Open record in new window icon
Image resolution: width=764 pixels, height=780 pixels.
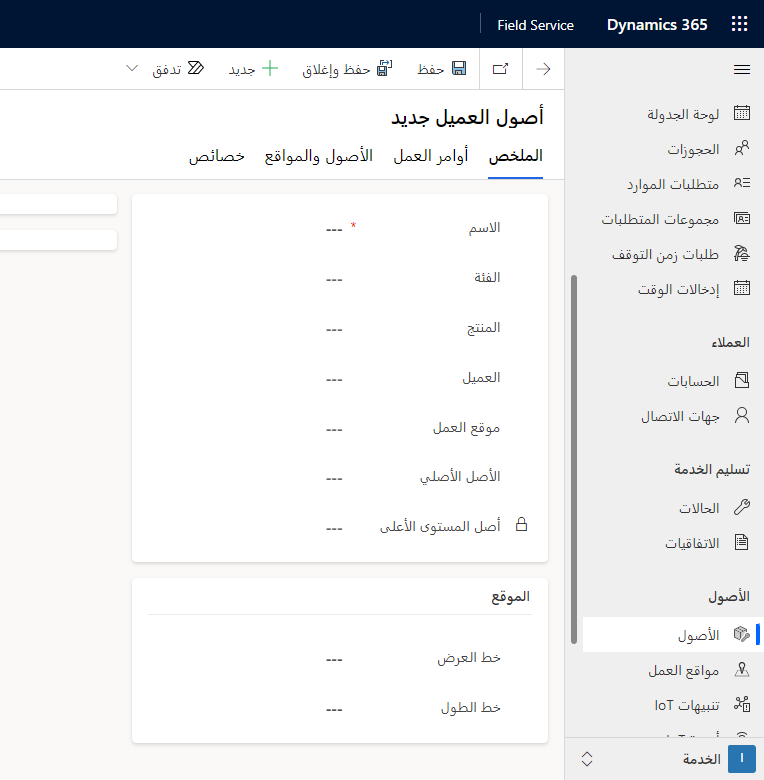500,69
